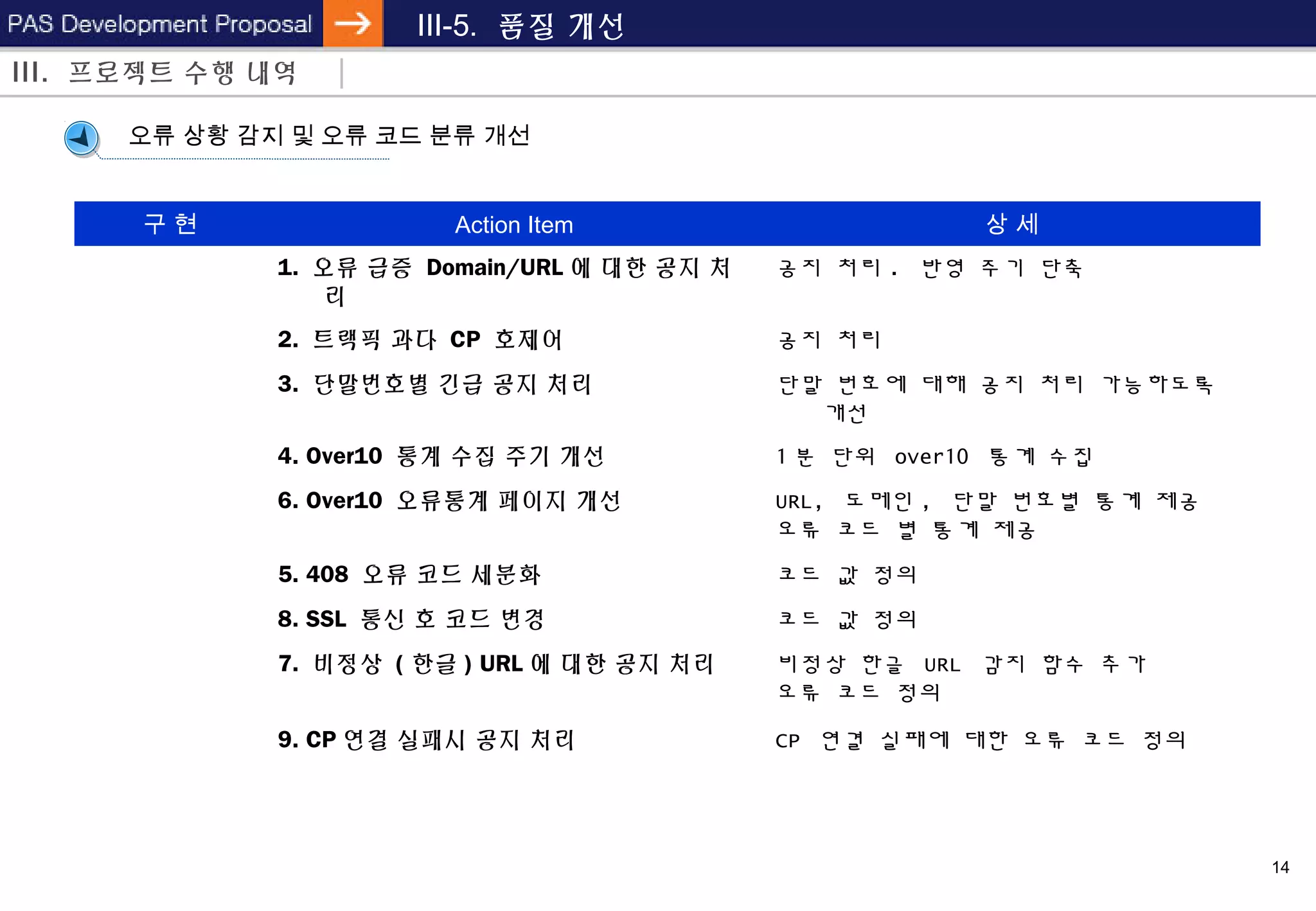Click detail '공지 처리. 반영 주기 단축'

930,268
